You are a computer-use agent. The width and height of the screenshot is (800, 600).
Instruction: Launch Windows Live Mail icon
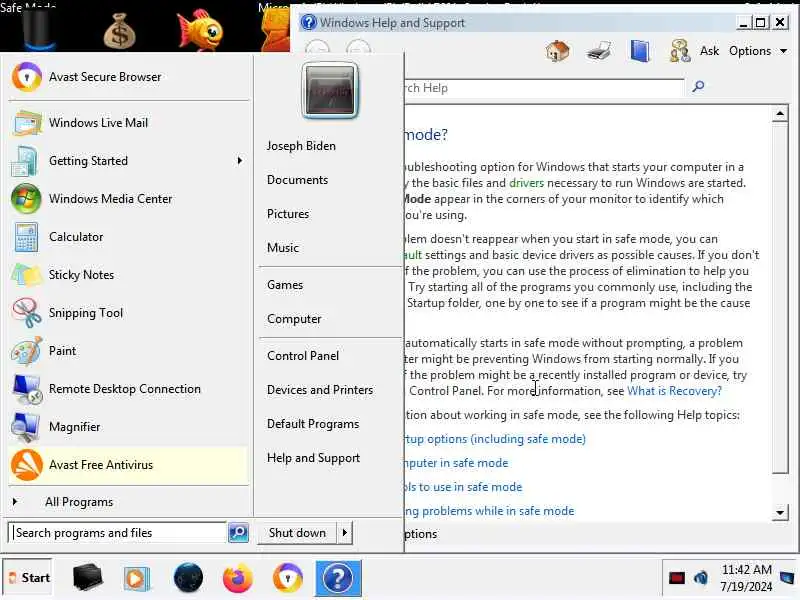[x=27, y=123]
